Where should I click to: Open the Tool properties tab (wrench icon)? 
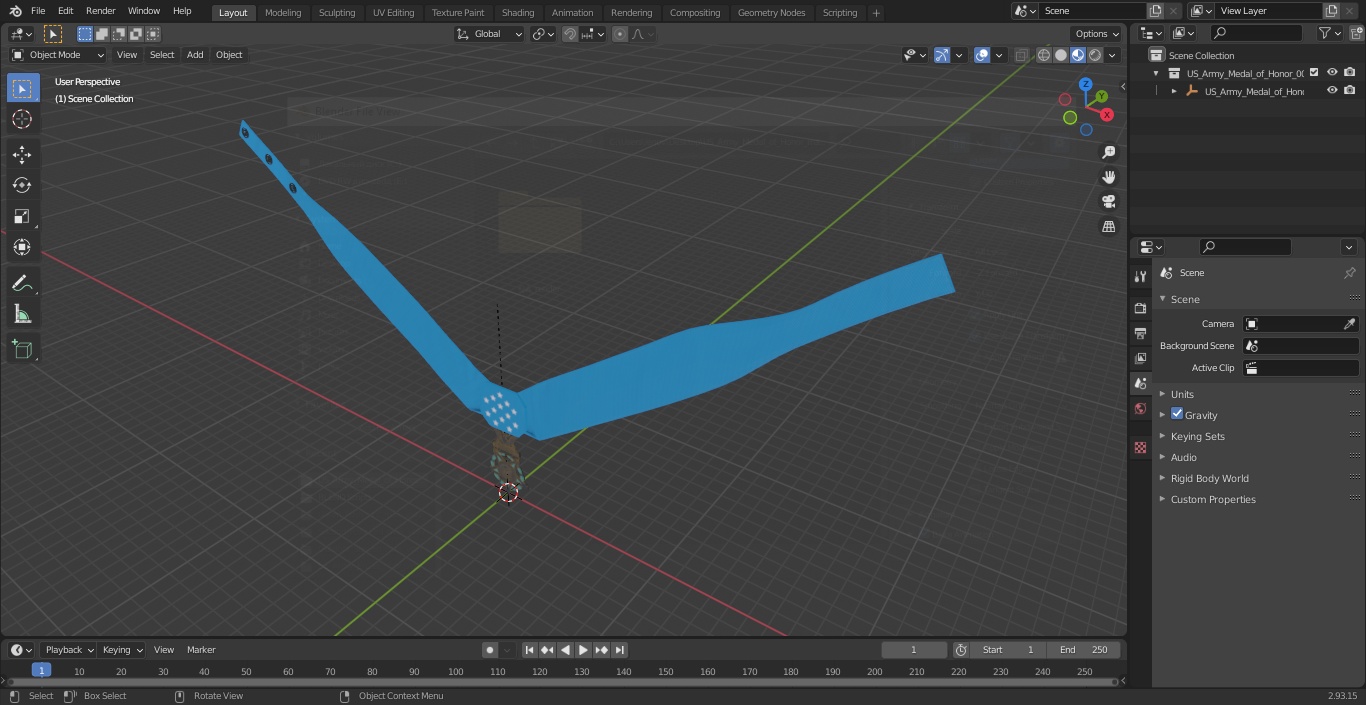1140,276
